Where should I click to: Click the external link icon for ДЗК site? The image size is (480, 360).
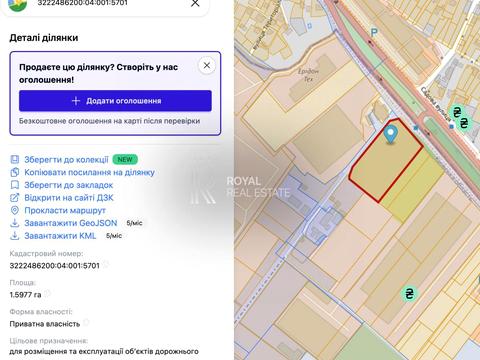pyautogui.click(x=15, y=197)
